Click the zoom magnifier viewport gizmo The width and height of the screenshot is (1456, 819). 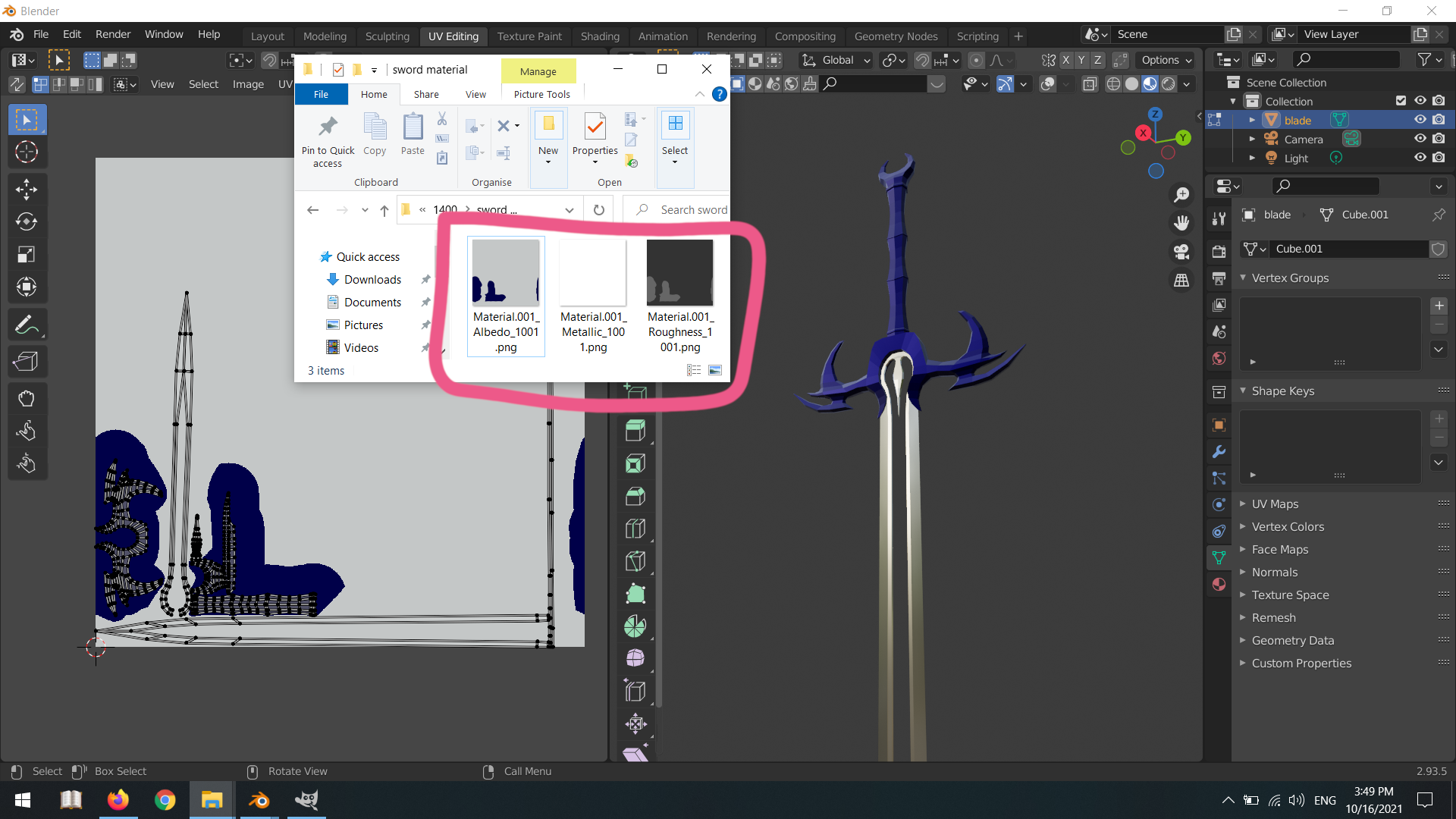(1181, 195)
